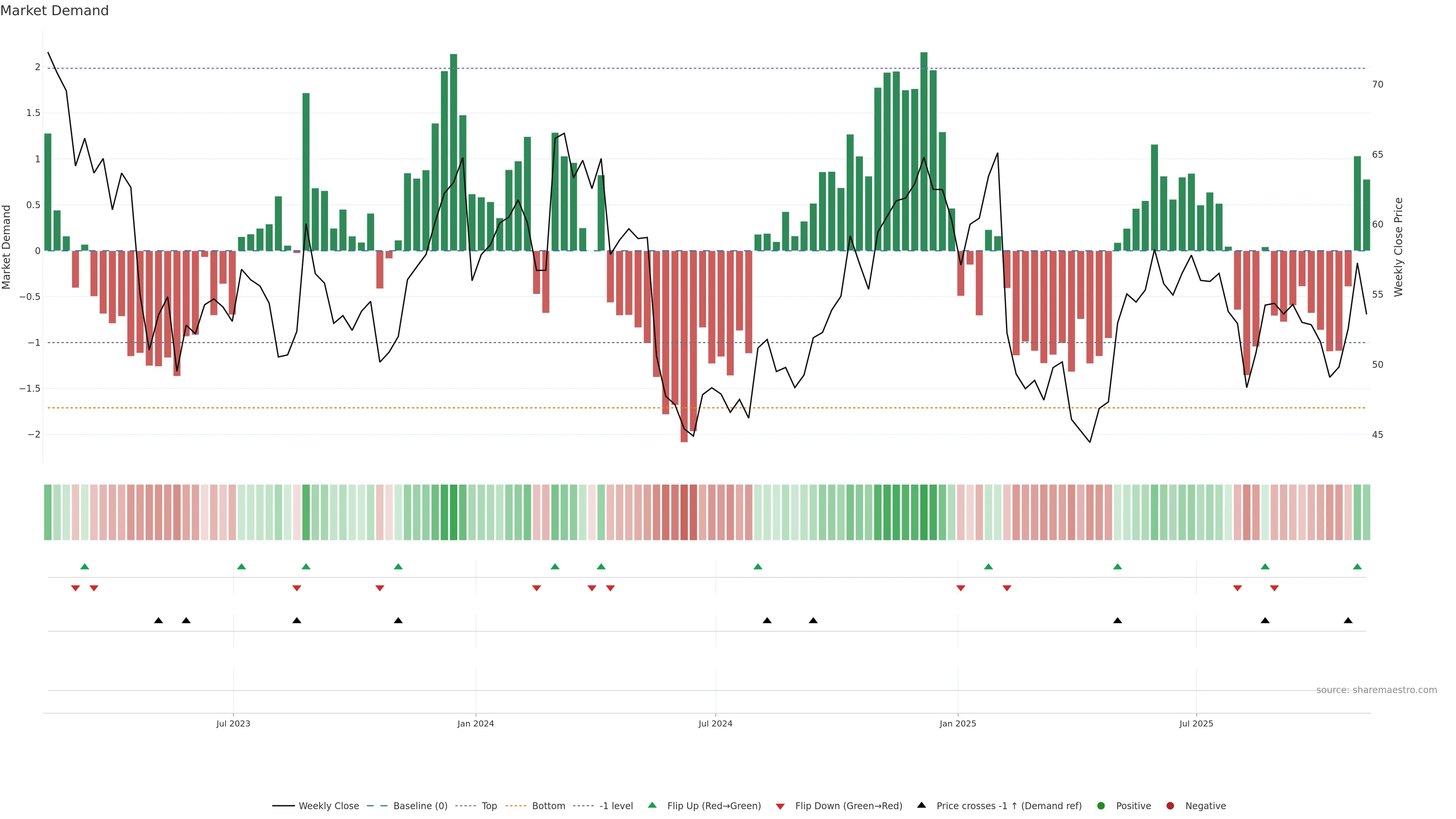Toggle Baseline (0) legend entry
The height and width of the screenshot is (819, 1456).
click(420, 806)
